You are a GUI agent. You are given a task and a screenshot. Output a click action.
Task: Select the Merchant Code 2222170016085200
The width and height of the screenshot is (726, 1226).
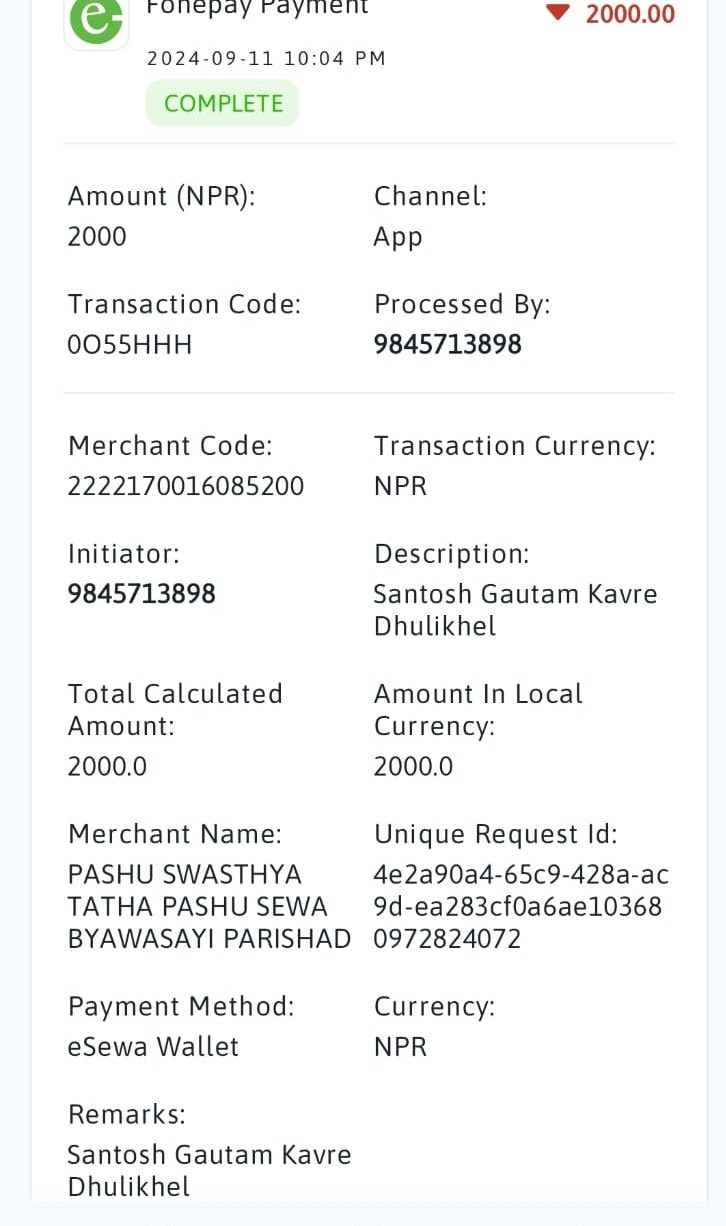coord(186,487)
